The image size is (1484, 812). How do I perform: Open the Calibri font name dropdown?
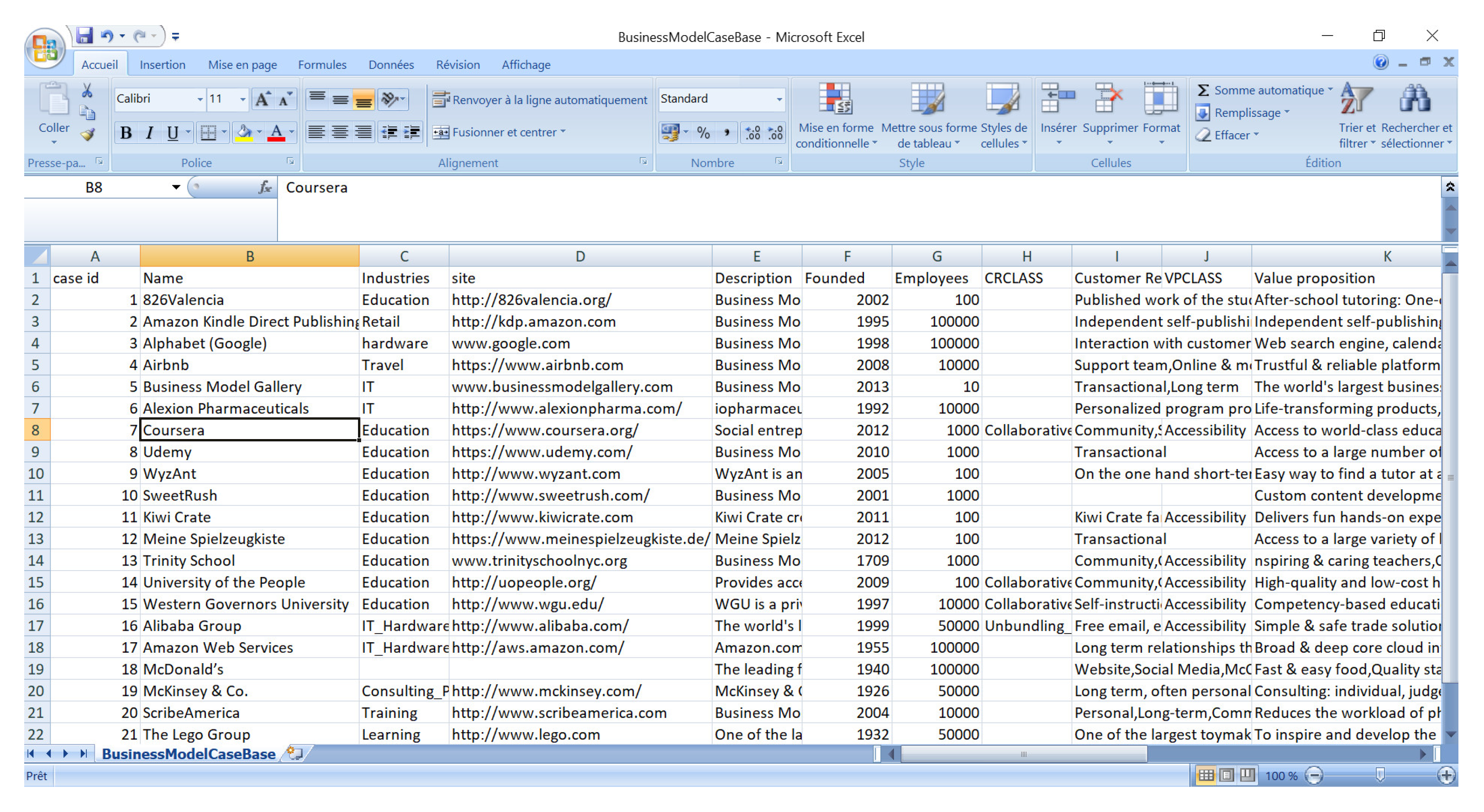pyautogui.click(x=200, y=99)
